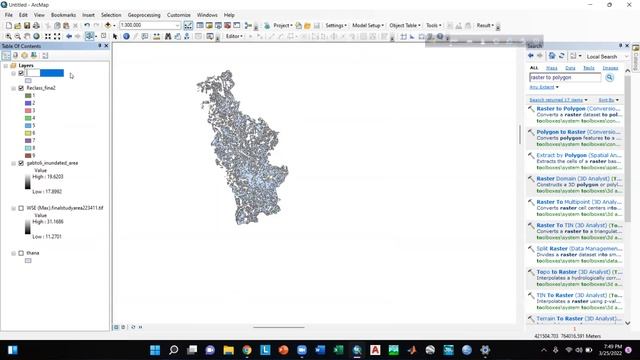Go back to previous extent

pyautogui.click(x=69, y=36)
